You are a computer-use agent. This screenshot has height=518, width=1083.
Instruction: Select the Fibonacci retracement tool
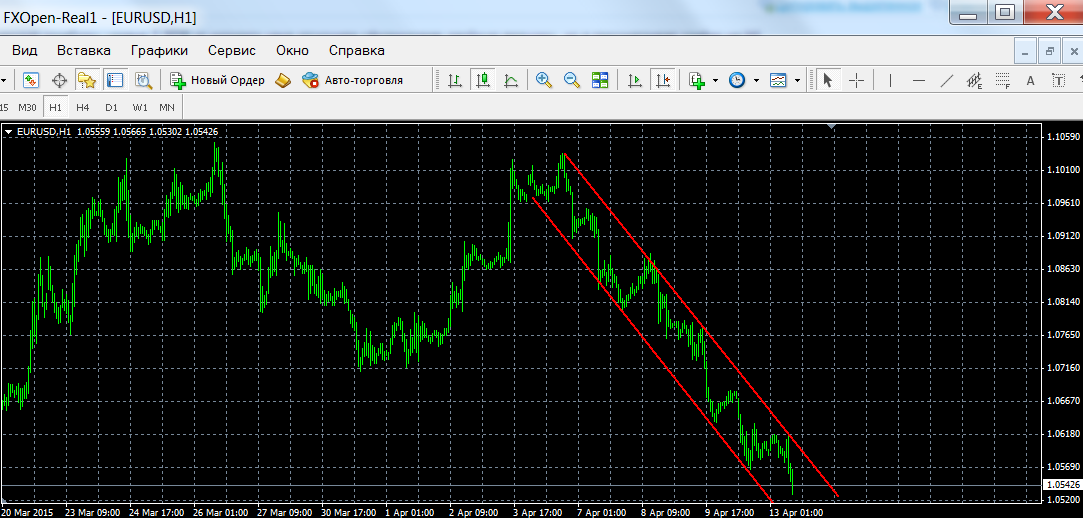tap(1003, 81)
